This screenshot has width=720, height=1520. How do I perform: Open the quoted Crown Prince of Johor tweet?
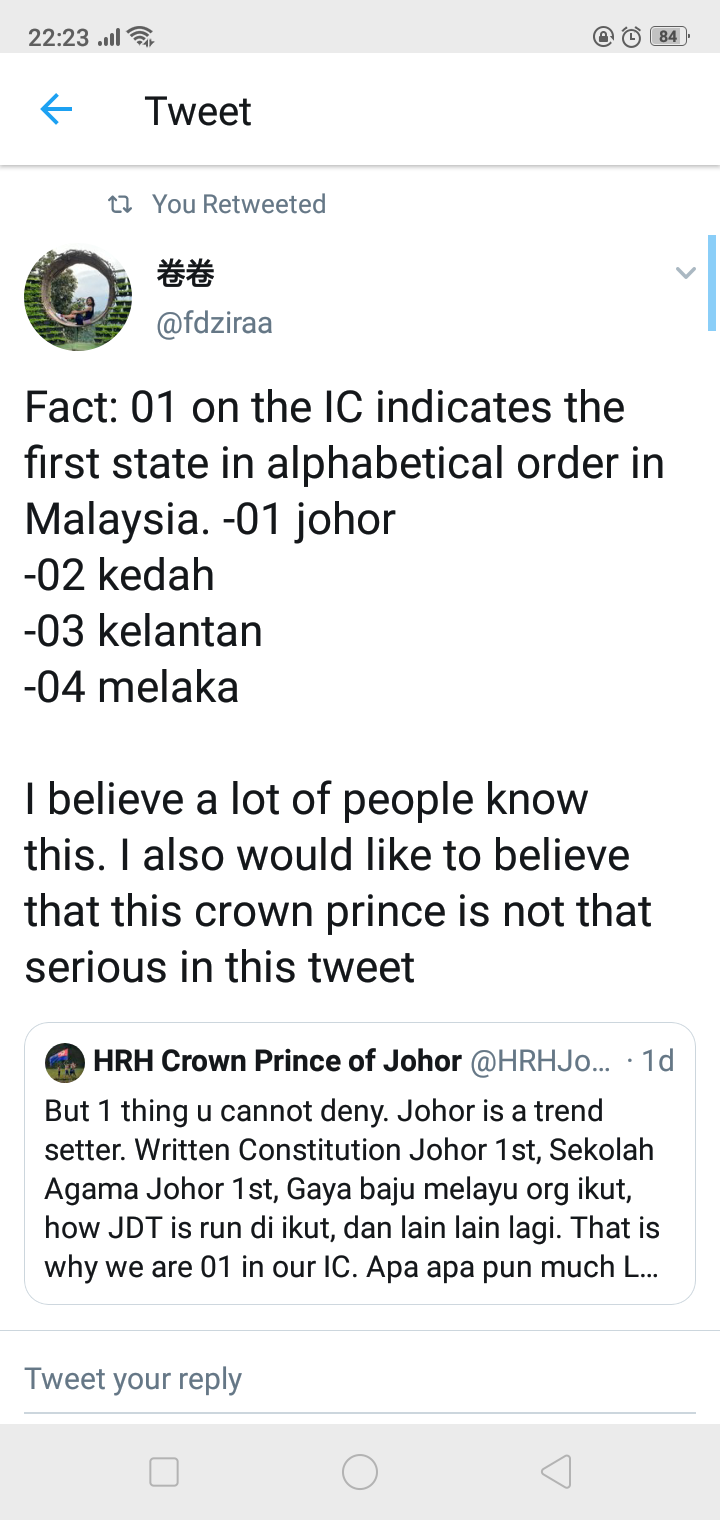click(x=360, y=1190)
